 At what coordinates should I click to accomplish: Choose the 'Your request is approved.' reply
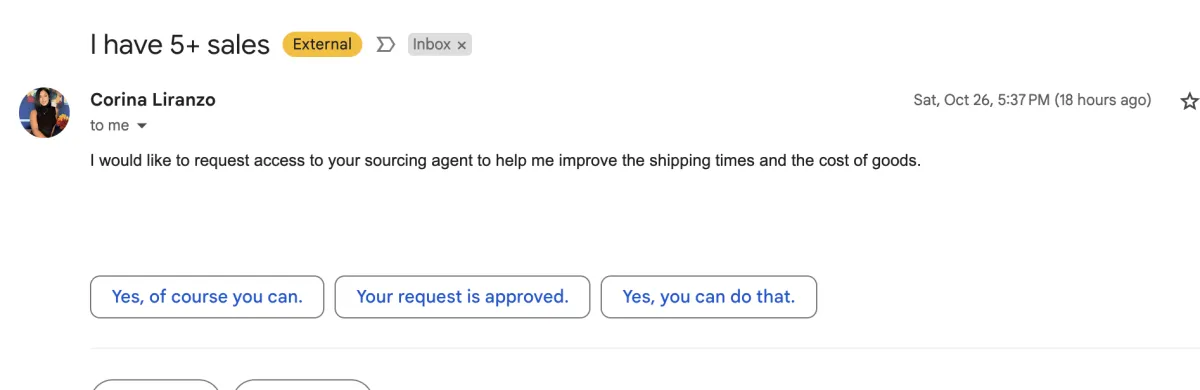(x=462, y=297)
